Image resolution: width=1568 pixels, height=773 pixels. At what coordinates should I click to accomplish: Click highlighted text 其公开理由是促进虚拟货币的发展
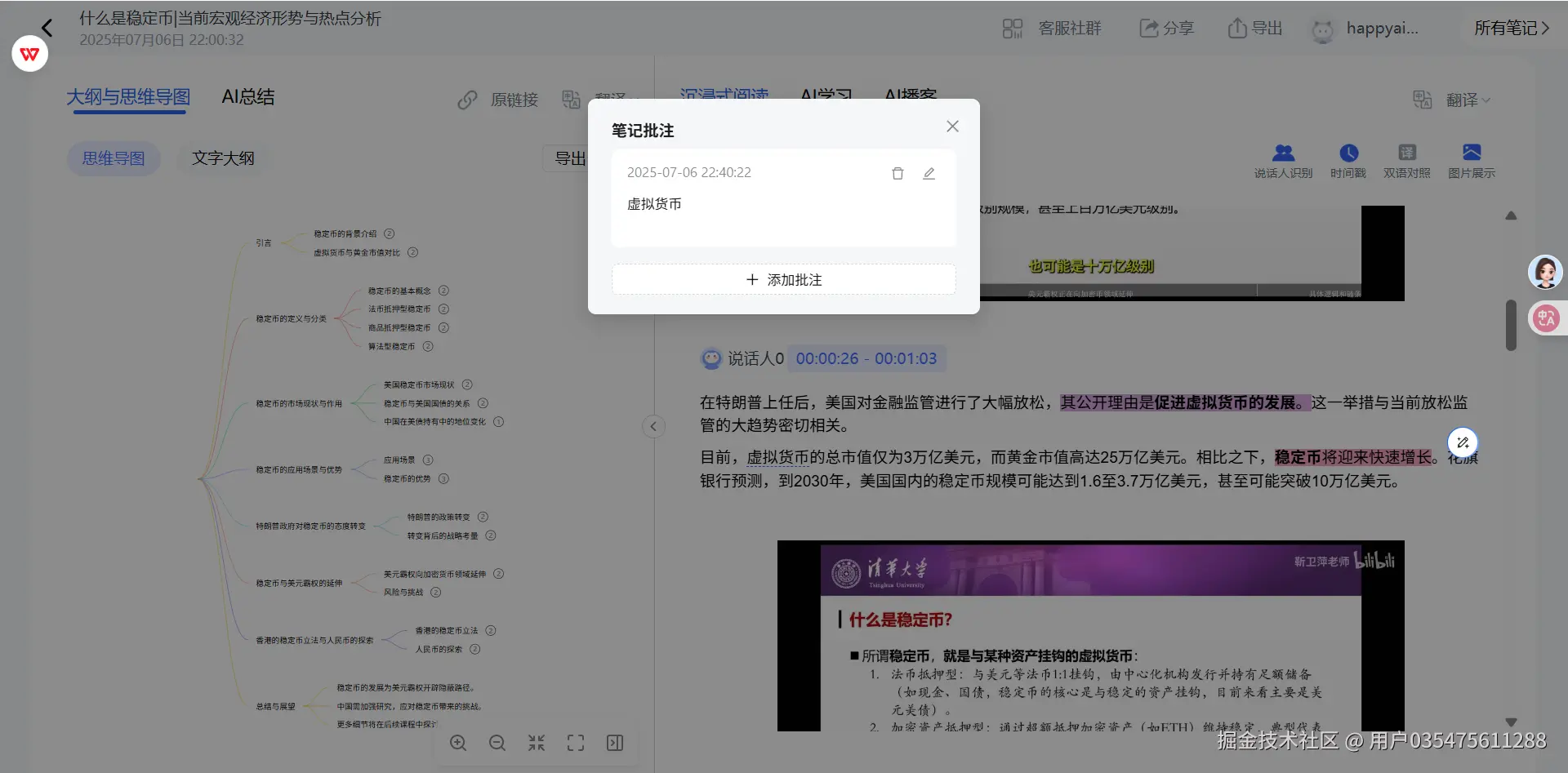[1185, 402]
